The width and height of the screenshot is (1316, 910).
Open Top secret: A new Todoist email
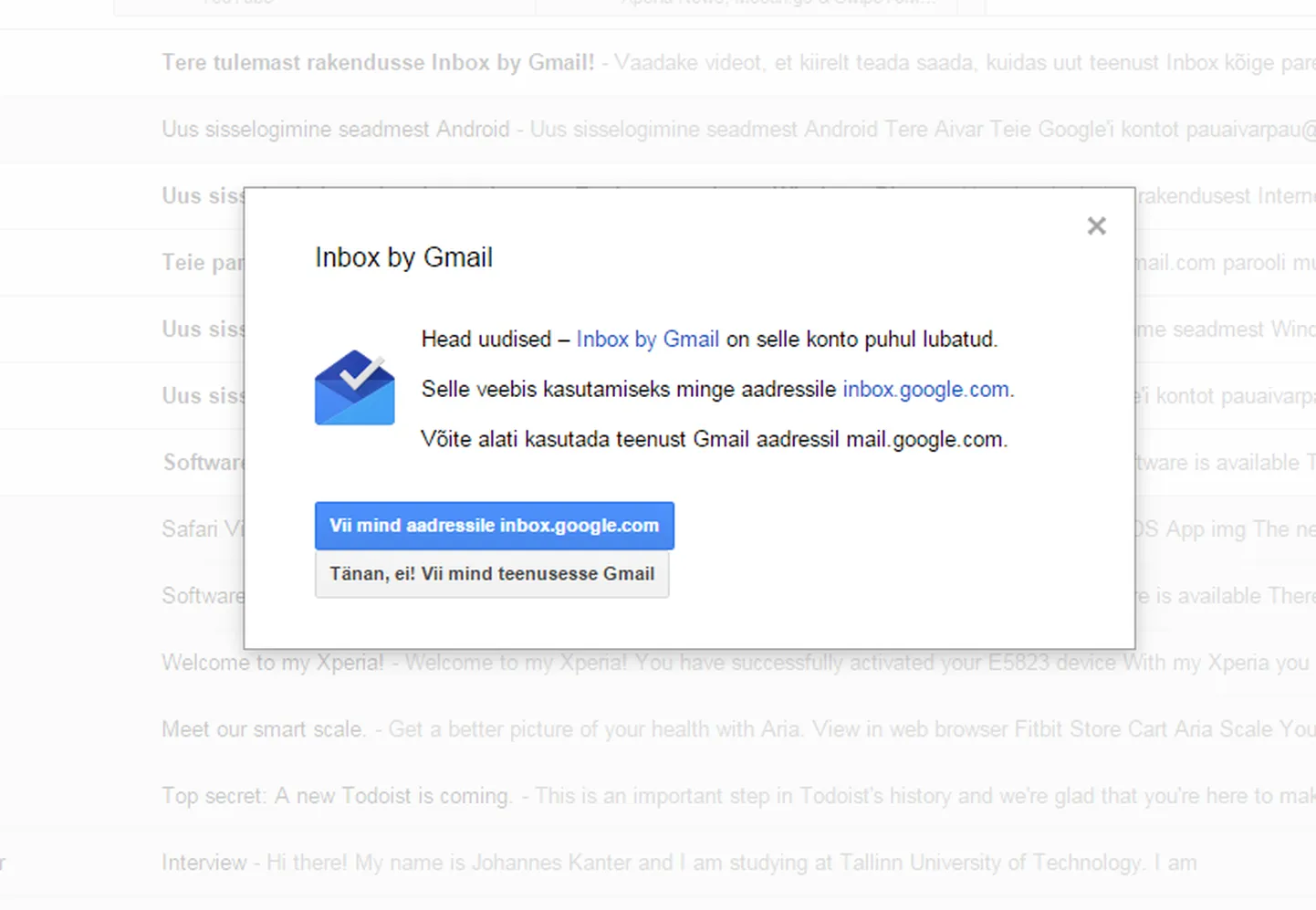point(658,796)
